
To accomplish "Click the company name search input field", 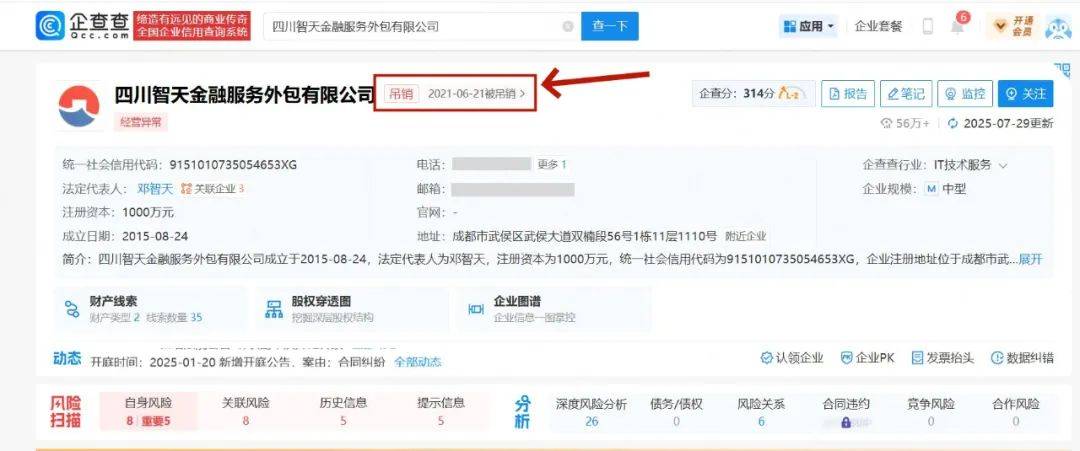I will click(x=410, y=27).
